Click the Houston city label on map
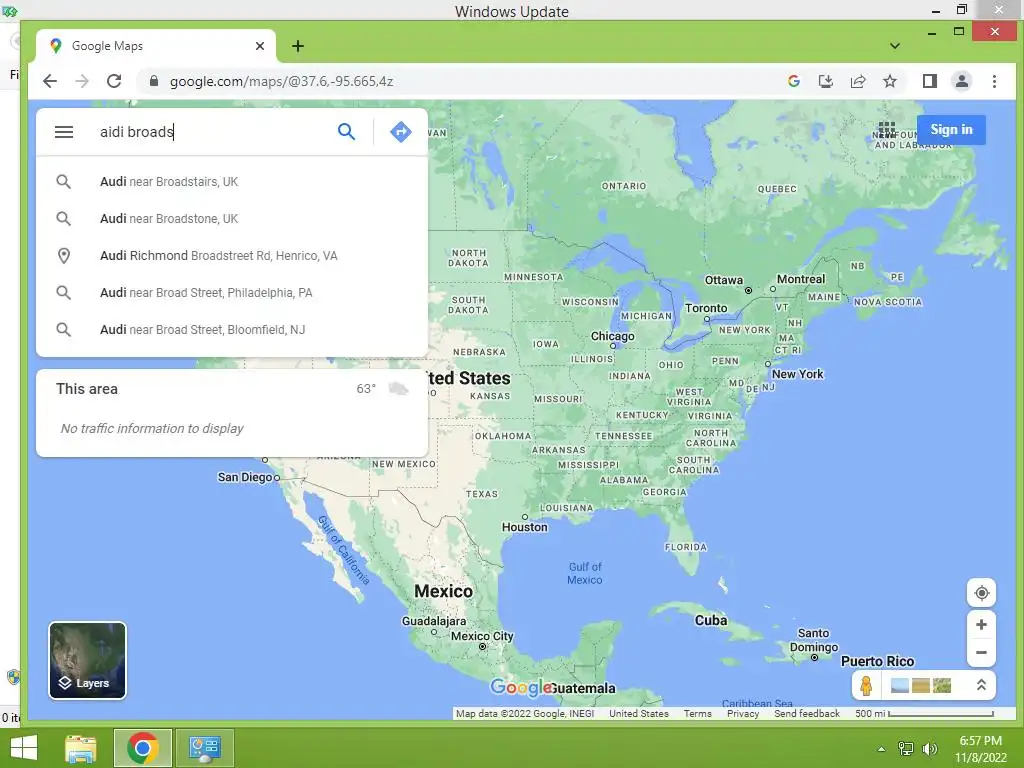The image size is (1024, 768). (x=524, y=527)
